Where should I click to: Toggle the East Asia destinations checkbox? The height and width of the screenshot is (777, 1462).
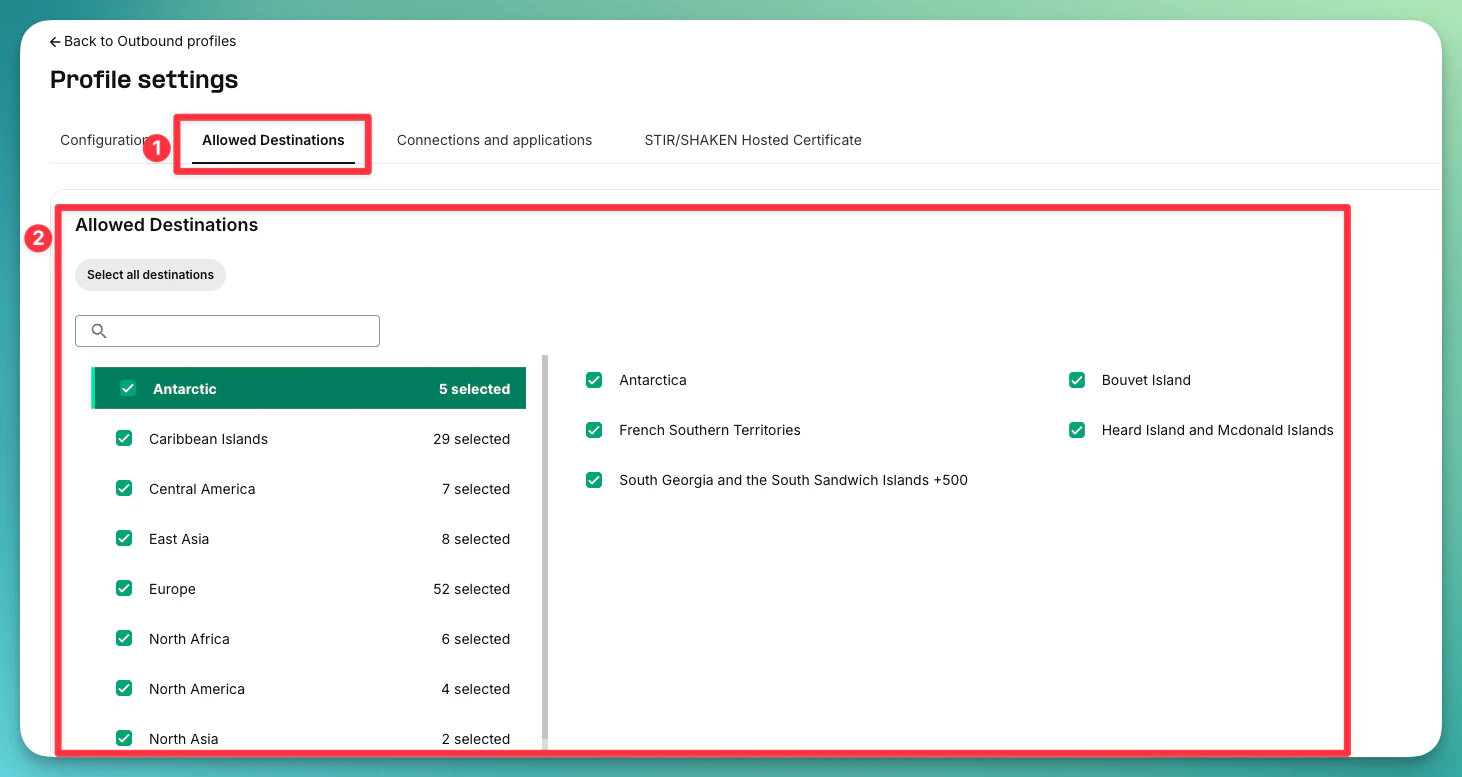pyautogui.click(x=123, y=538)
